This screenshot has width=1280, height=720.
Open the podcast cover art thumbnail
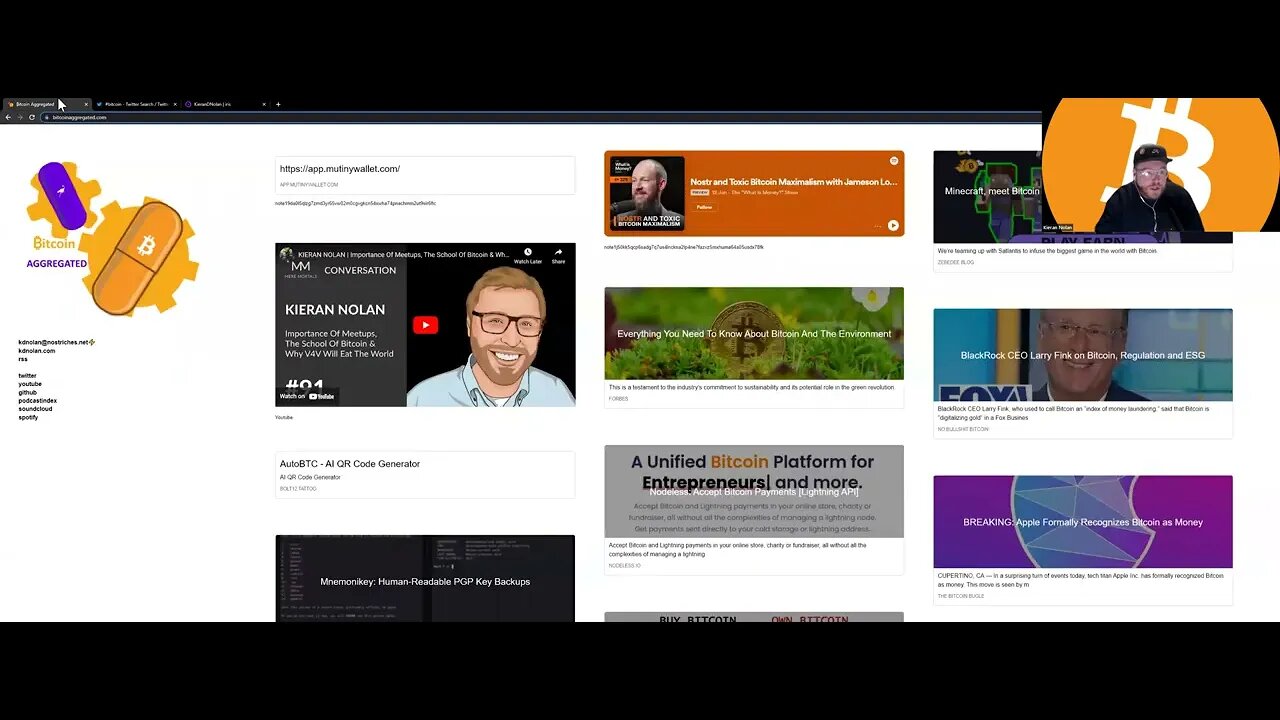pos(647,193)
